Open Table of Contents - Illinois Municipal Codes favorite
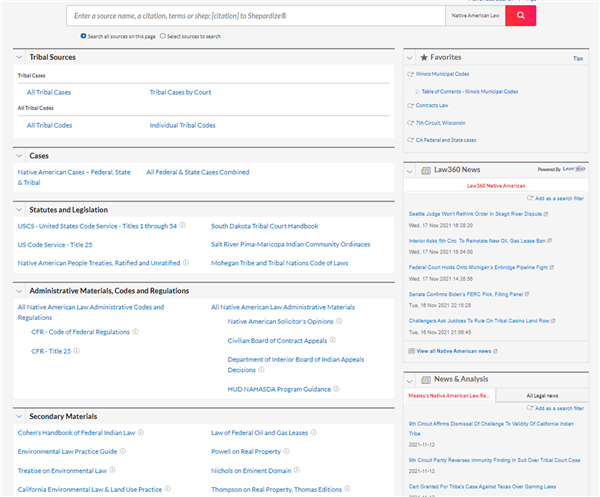600x497 pixels. (x=470, y=91)
